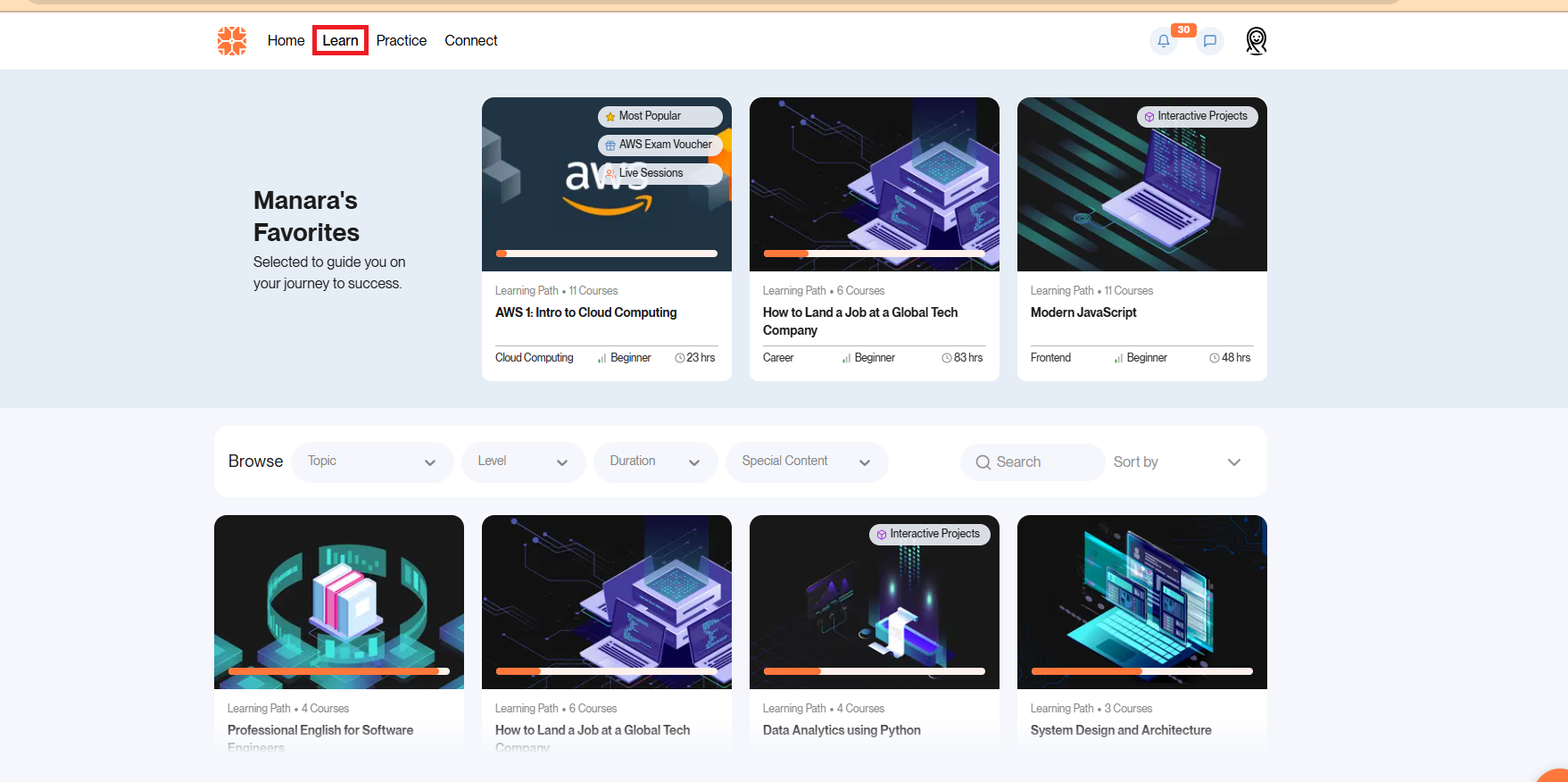The height and width of the screenshot is (782, 1568).
Task: Open the notifications bell icon
Action: (1164, 41)
